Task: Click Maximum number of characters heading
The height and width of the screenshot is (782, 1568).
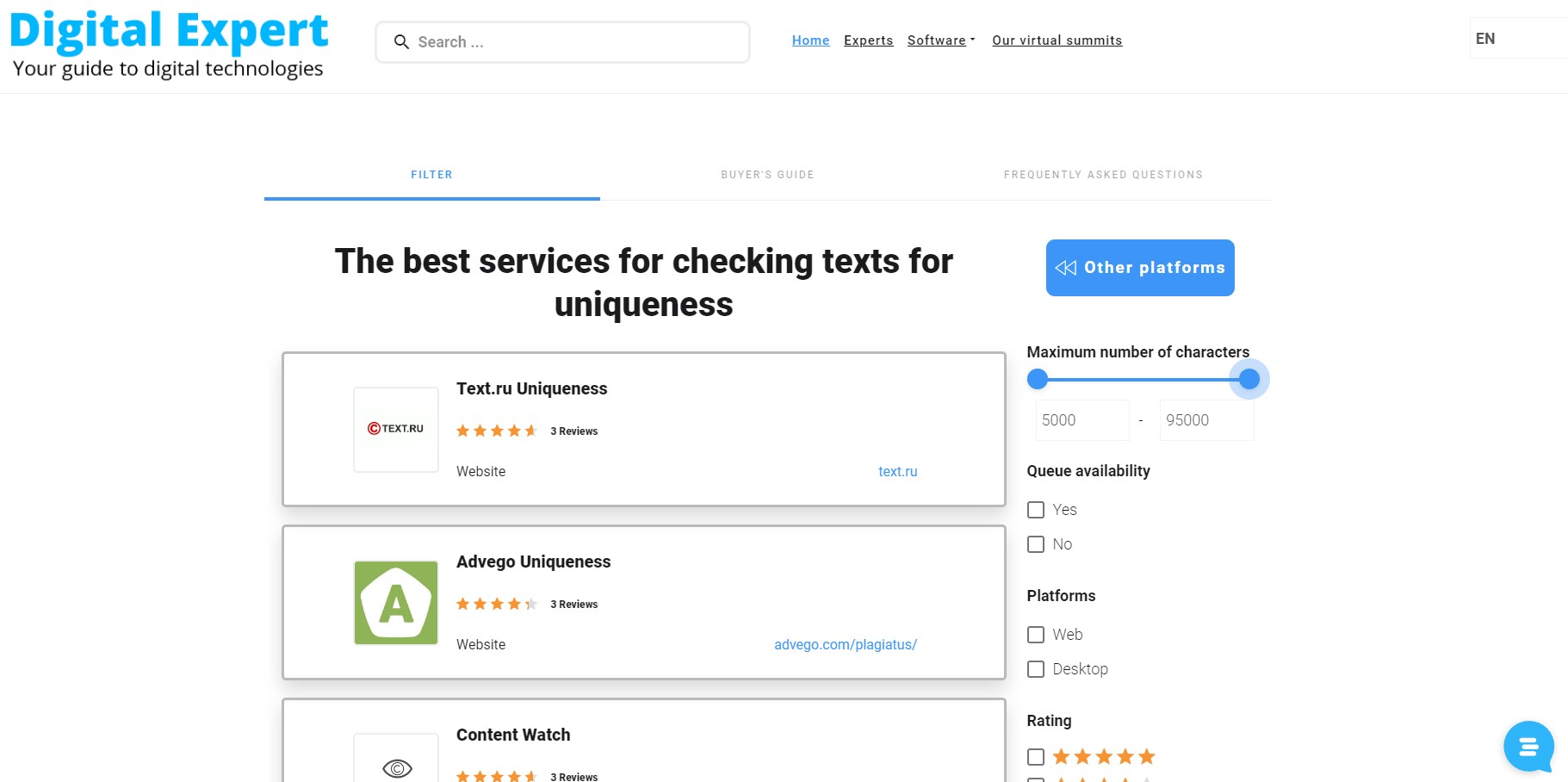Action: click(x=1137, y=352)
